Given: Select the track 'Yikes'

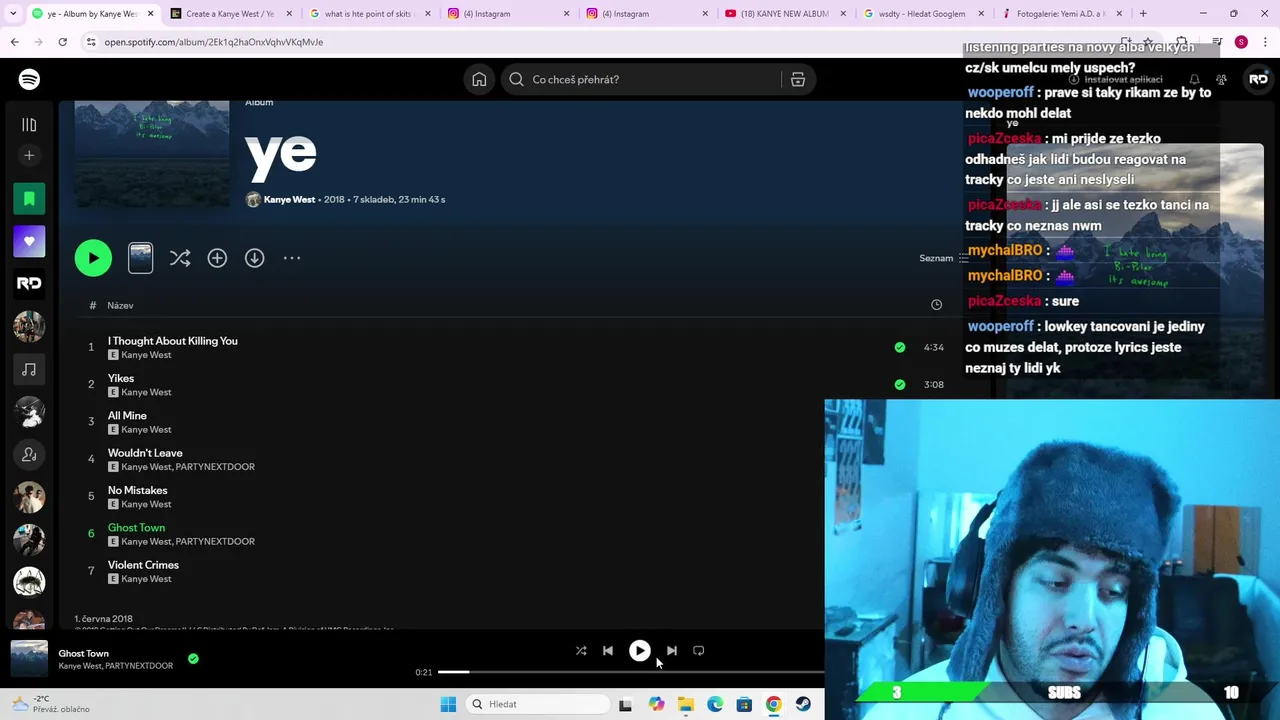Looking at the screenshot, I should coord(121,378).
